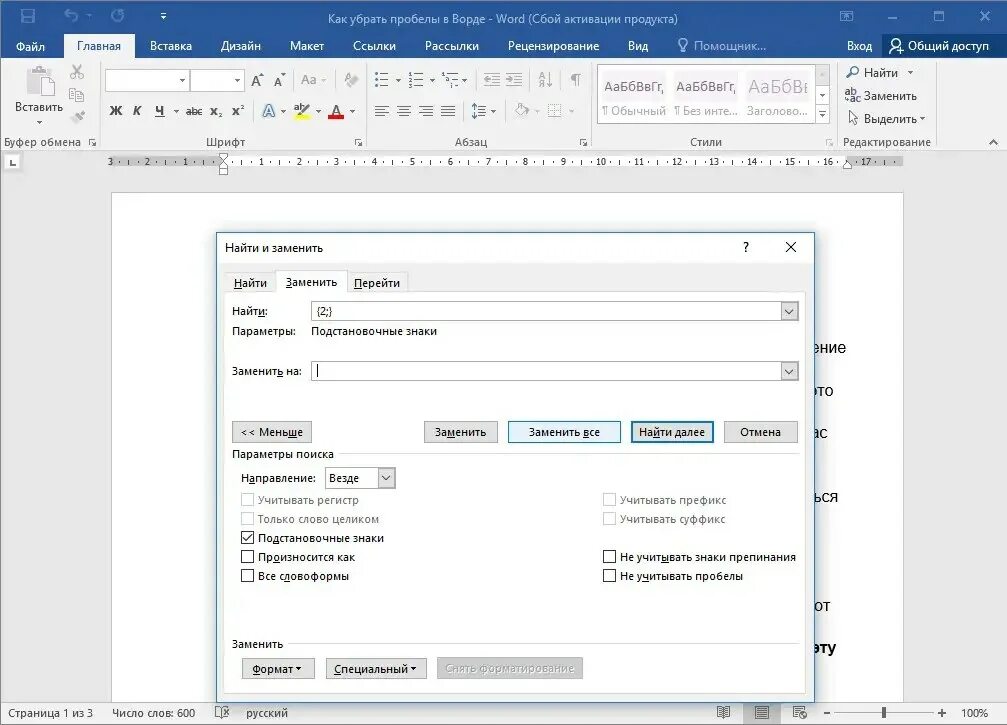The width and height of the screenshot is (1007, 725).
Task: Click the zoom slider handle in status bar
Action: click(x=884, y=712)
